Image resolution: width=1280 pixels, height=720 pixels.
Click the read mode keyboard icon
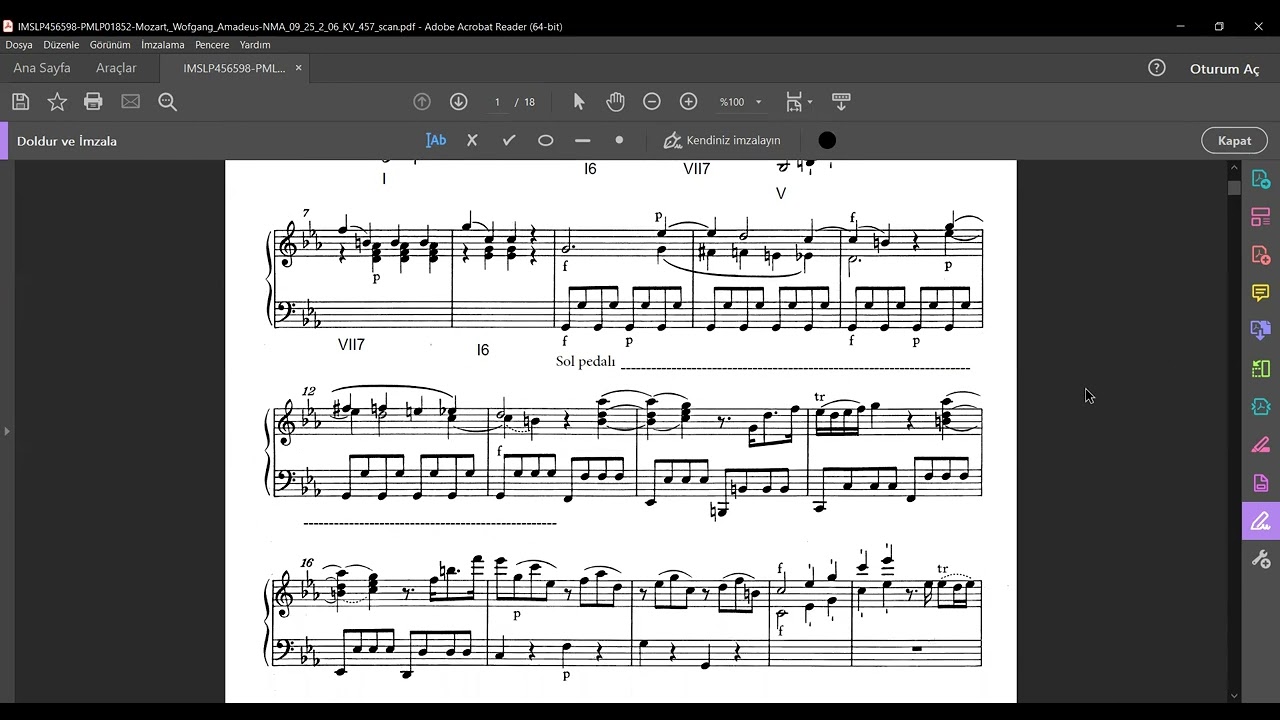point(841,102)
